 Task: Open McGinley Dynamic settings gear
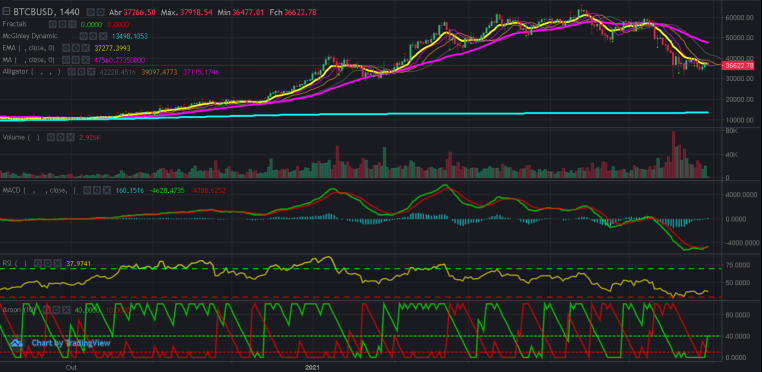pos(93,36)
